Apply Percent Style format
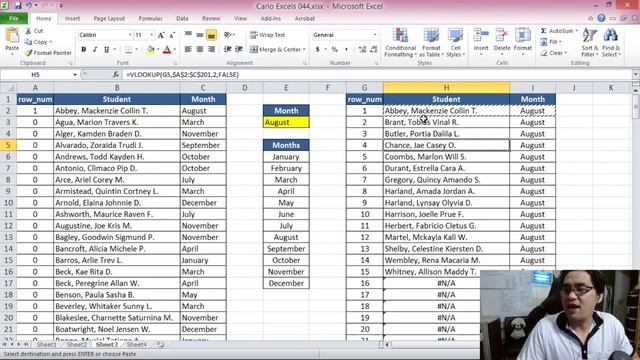640x360 pixels. click(335, 49)
